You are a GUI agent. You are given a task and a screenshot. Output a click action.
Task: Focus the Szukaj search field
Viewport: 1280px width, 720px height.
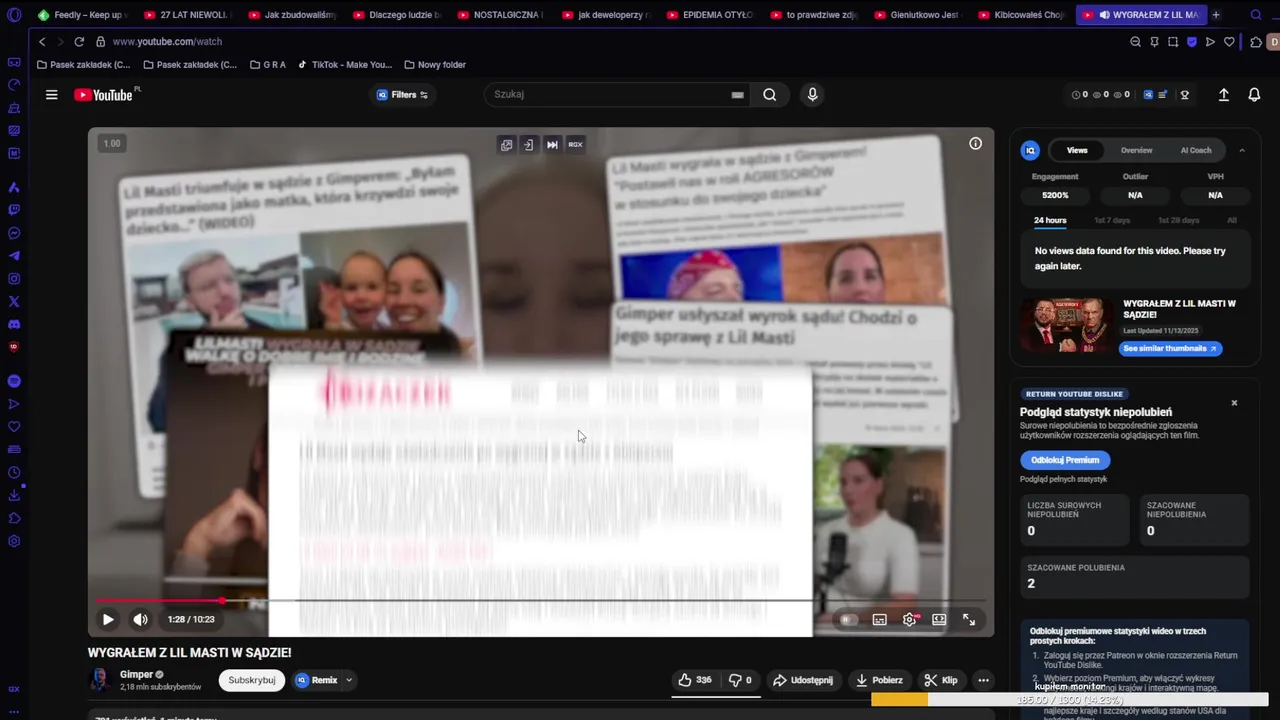click(610, 95)
